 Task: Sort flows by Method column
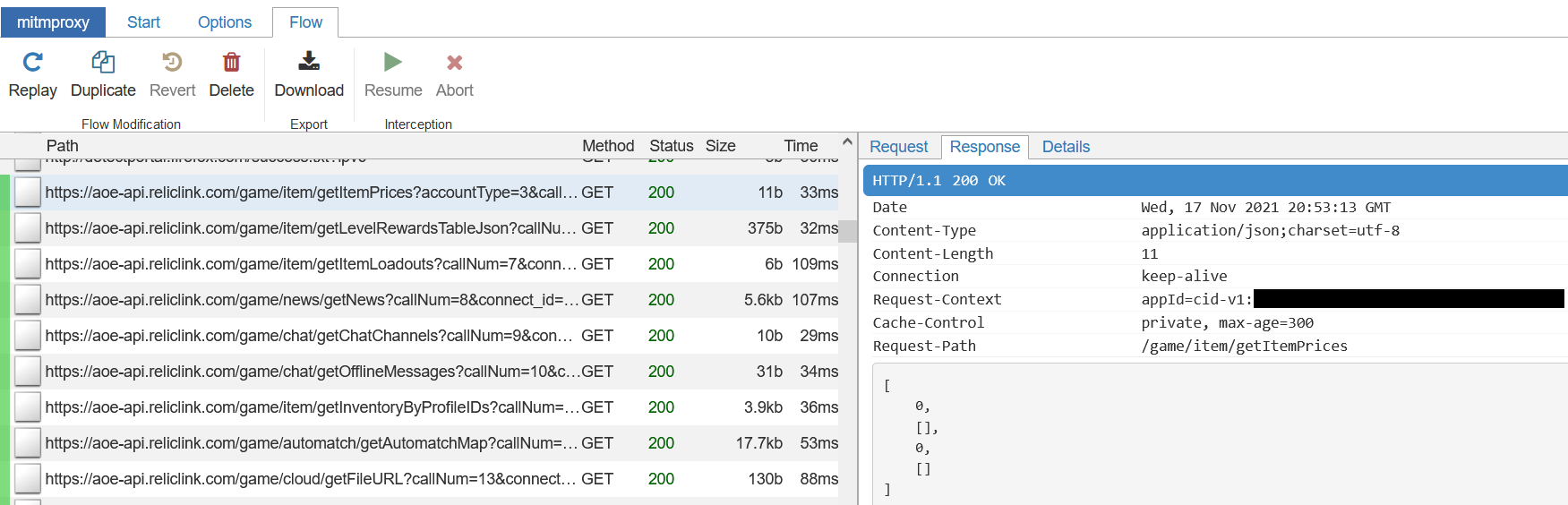click(608, 146)
